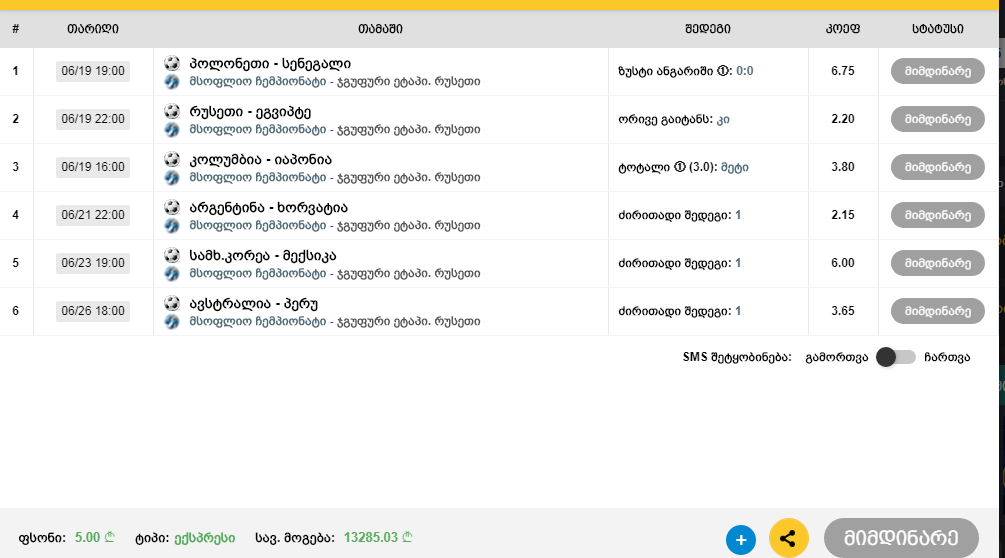Screen dimensions: 1005x558
Task: Click date 06/19 22:00
Action: pyautogui.click(x=93, y=119)
